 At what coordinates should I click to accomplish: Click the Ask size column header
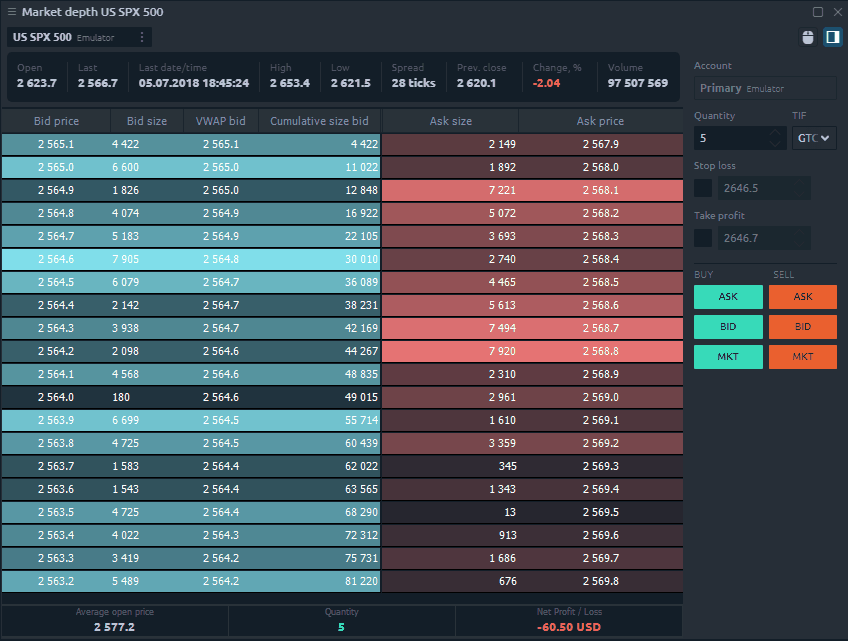click(x=450, y=121)
